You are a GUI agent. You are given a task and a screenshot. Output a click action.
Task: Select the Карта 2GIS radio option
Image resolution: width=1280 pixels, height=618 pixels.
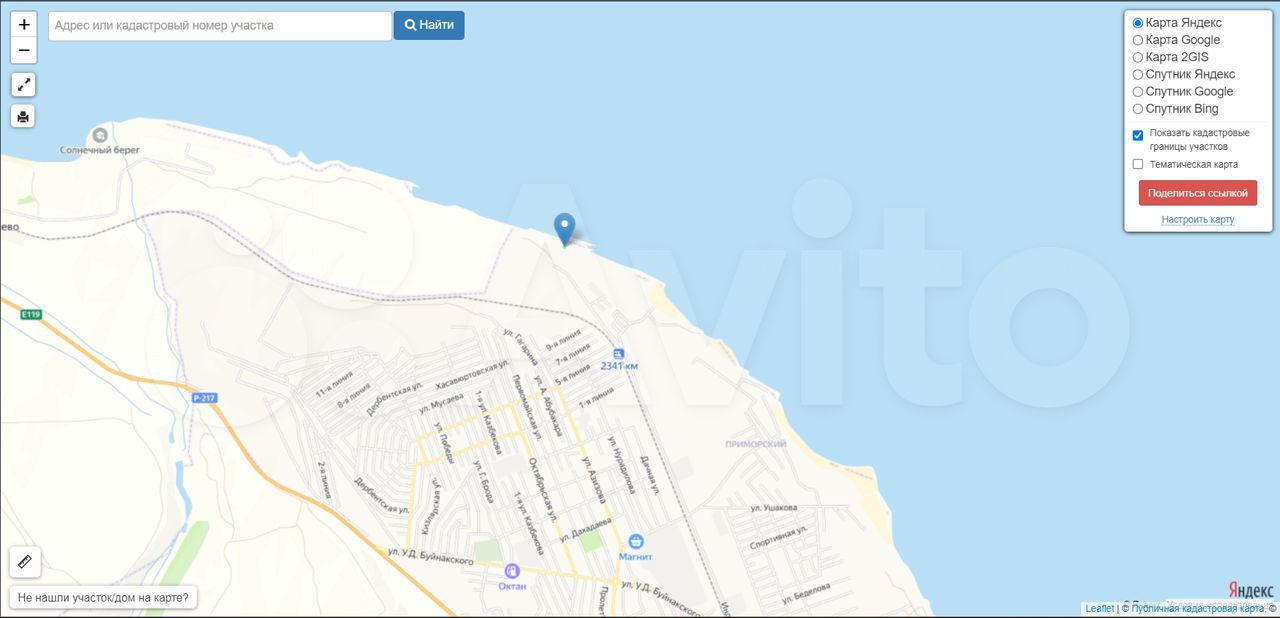coord(1138,57)
